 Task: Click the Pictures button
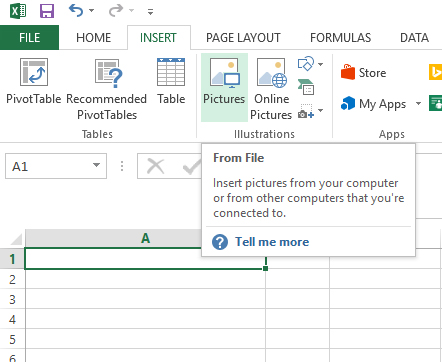(224, 87)
